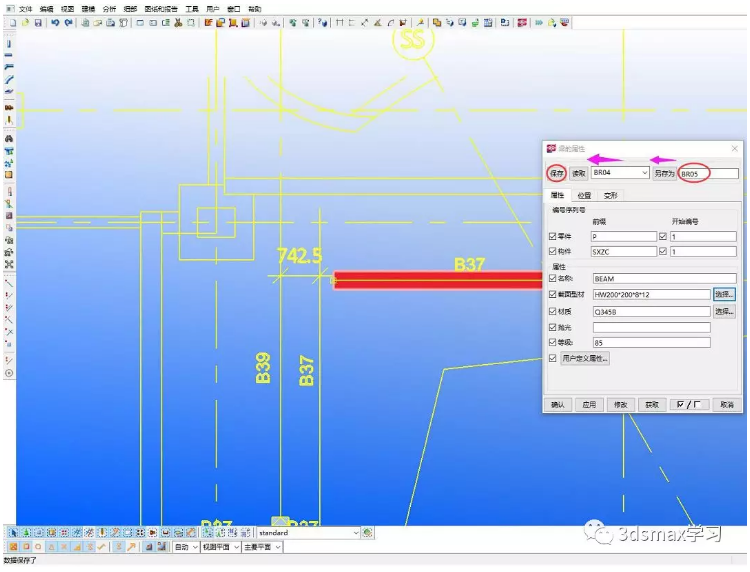Click the Undo arrow icon in toolbar

point(55,22)
